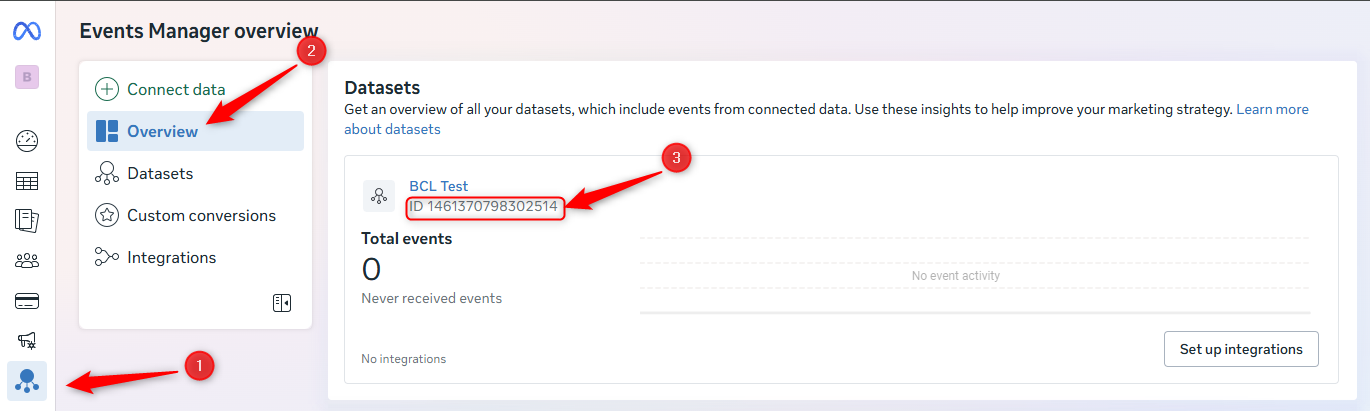Screen dimensions: 1370x411
Task: Select Overview in navigation menu
Action: [x=162, y=131]
